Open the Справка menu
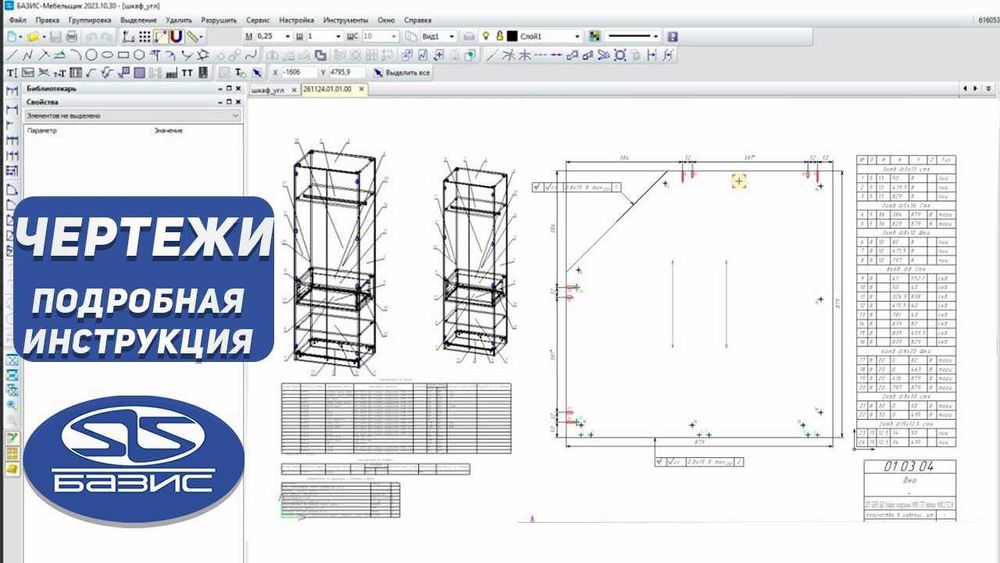The width and height of the screenshot is (1000, 563). (418, 20)
